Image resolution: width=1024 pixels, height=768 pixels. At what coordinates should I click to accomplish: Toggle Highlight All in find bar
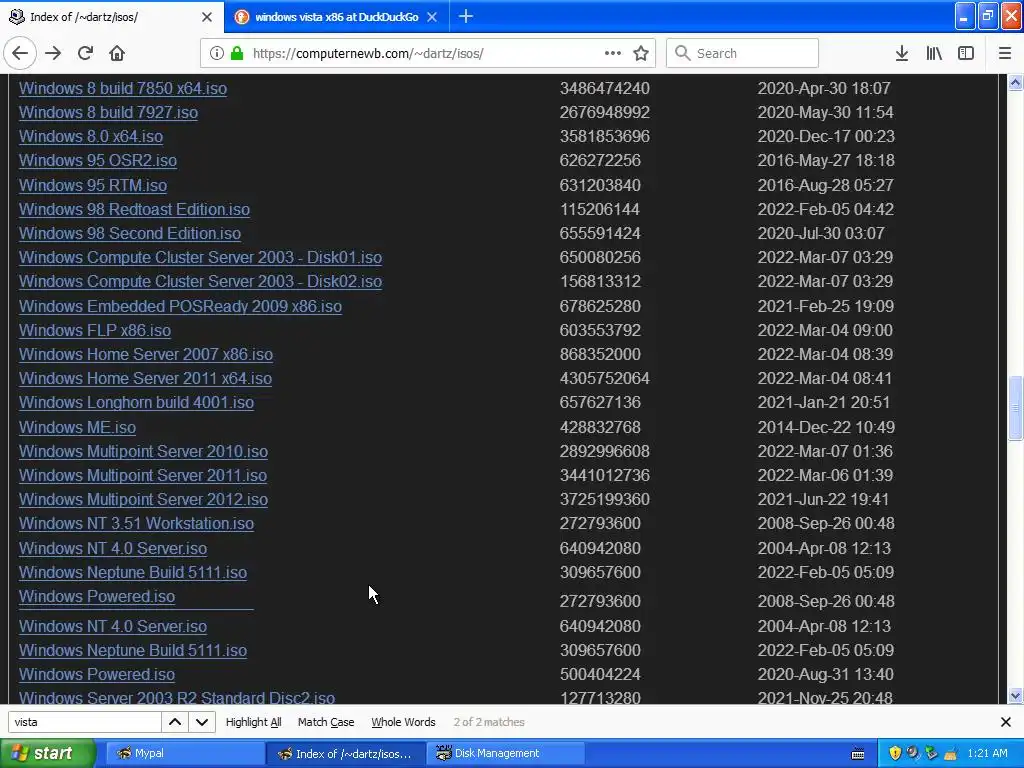pos(253,722)
